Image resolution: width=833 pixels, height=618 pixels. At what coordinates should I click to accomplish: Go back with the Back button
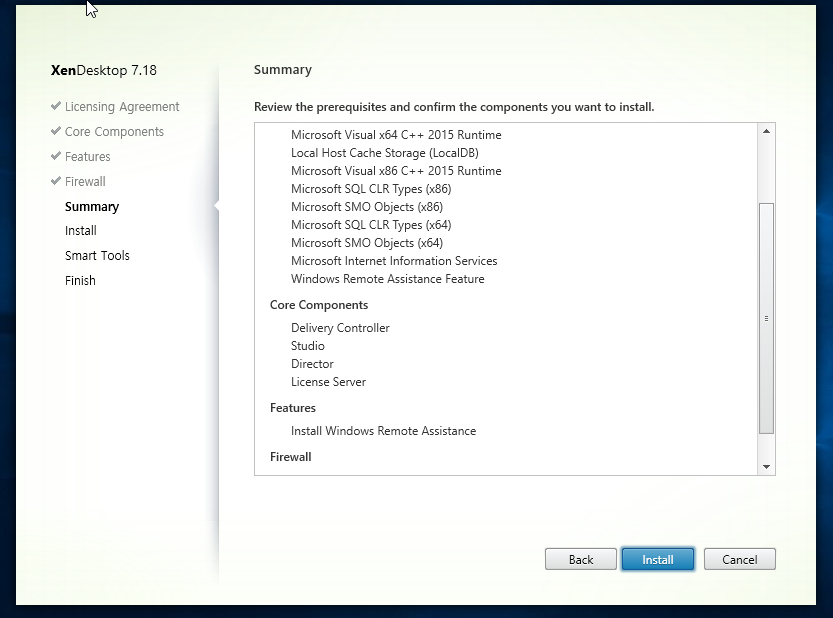click(x=581, y=560)
